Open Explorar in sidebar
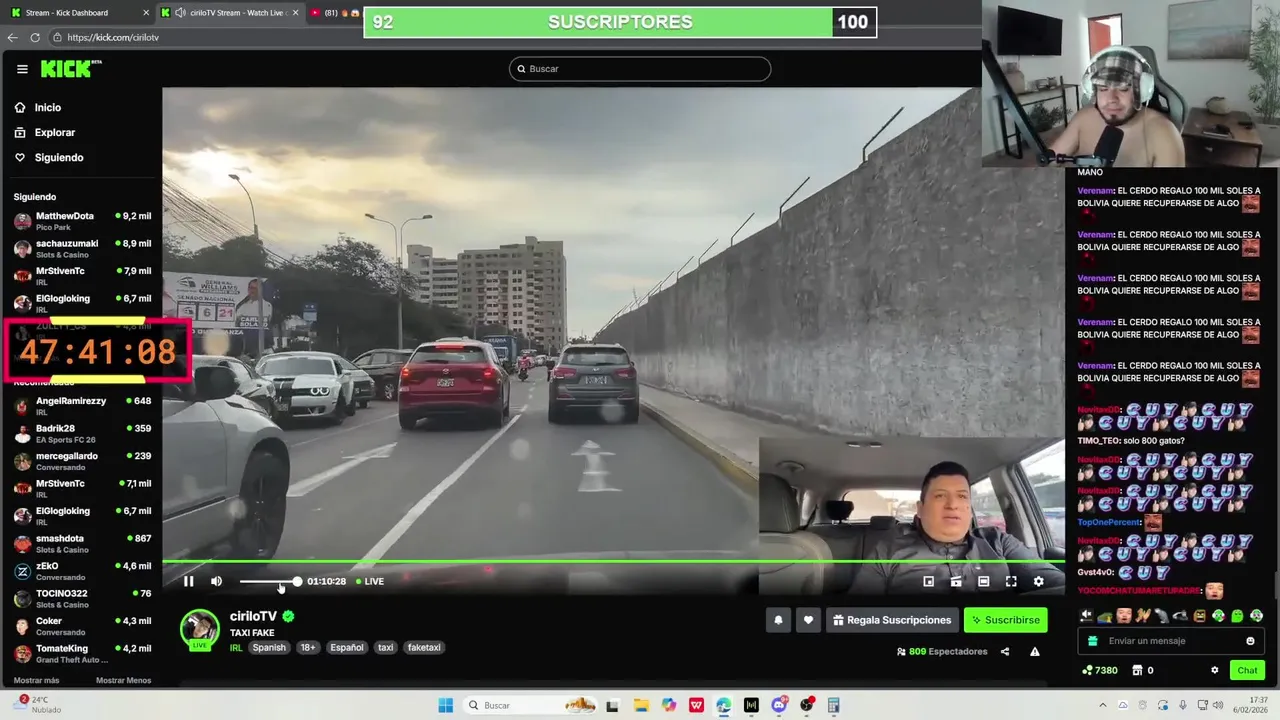The height and width of the screenshot is (720, 1280). tap(45, 132)
